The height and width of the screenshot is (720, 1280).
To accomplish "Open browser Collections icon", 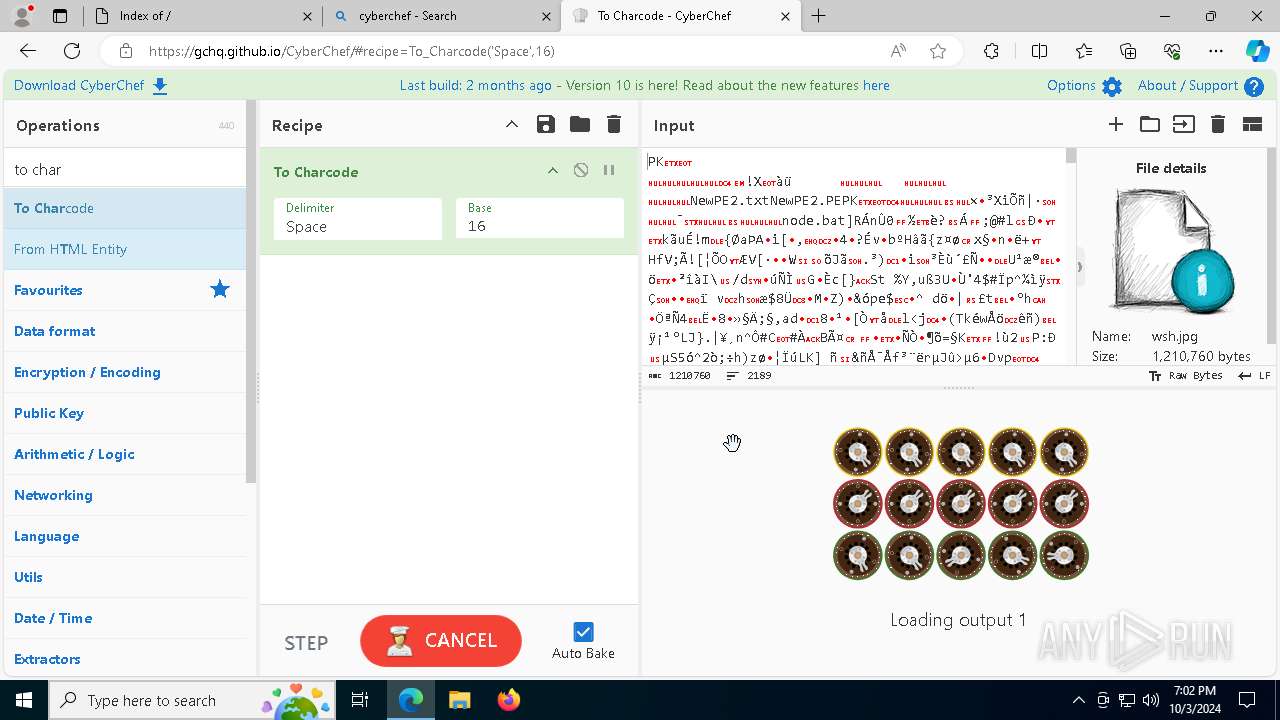I will (1128, 51).
